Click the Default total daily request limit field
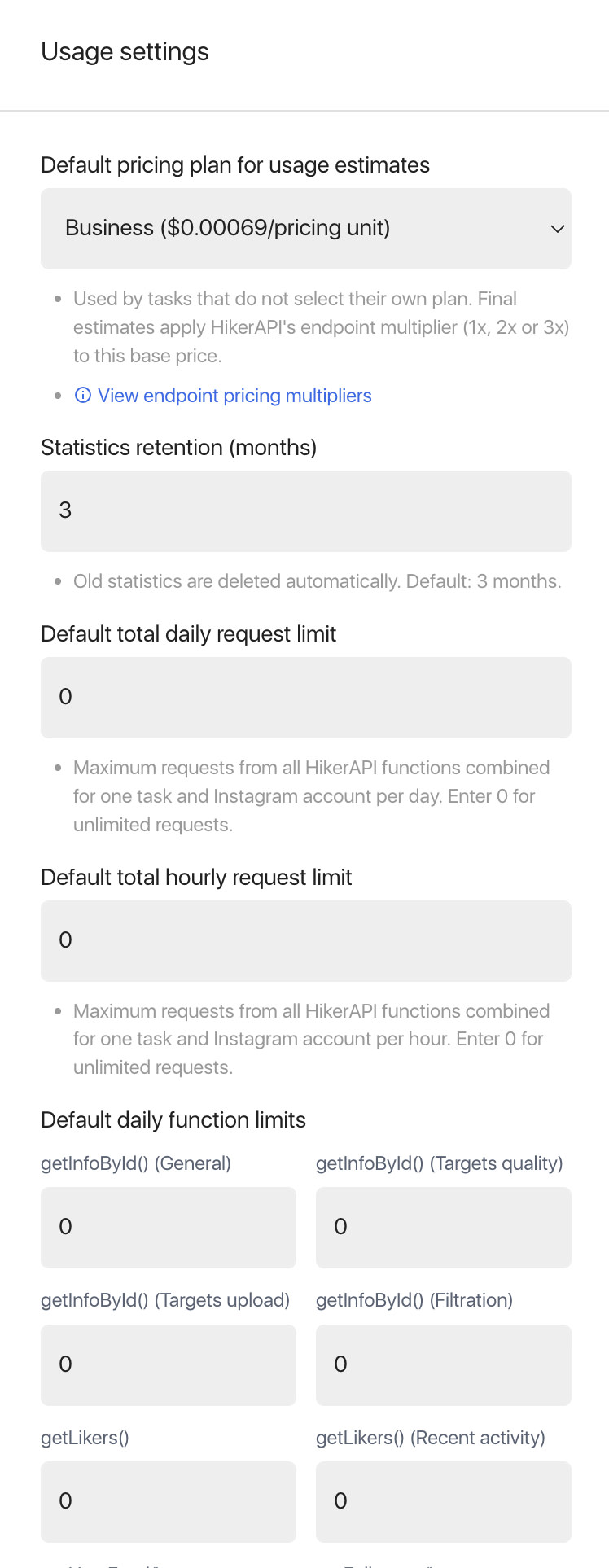Viewport: 609px width, 1568px height. tap(306, 698)
